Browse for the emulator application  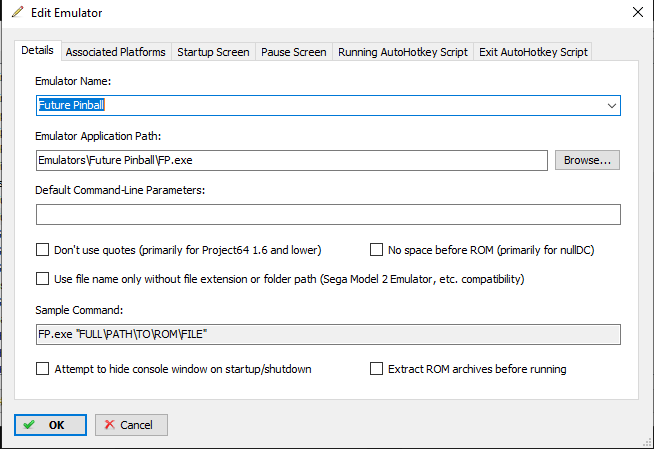click(x=587, y=160)
